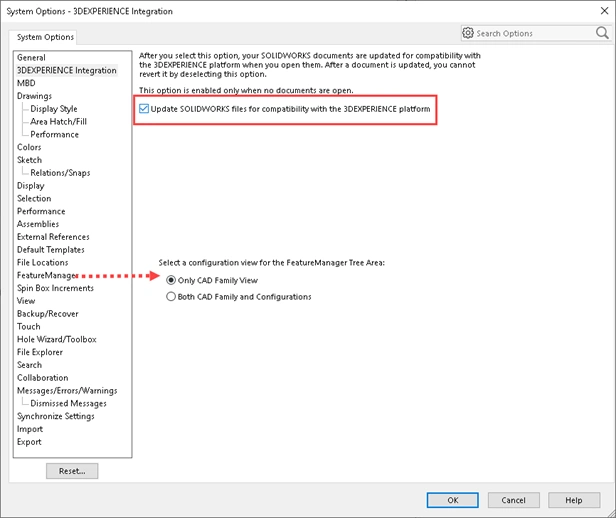Open the MBD options category
This screenshot has width=616, height=518.
26,83
